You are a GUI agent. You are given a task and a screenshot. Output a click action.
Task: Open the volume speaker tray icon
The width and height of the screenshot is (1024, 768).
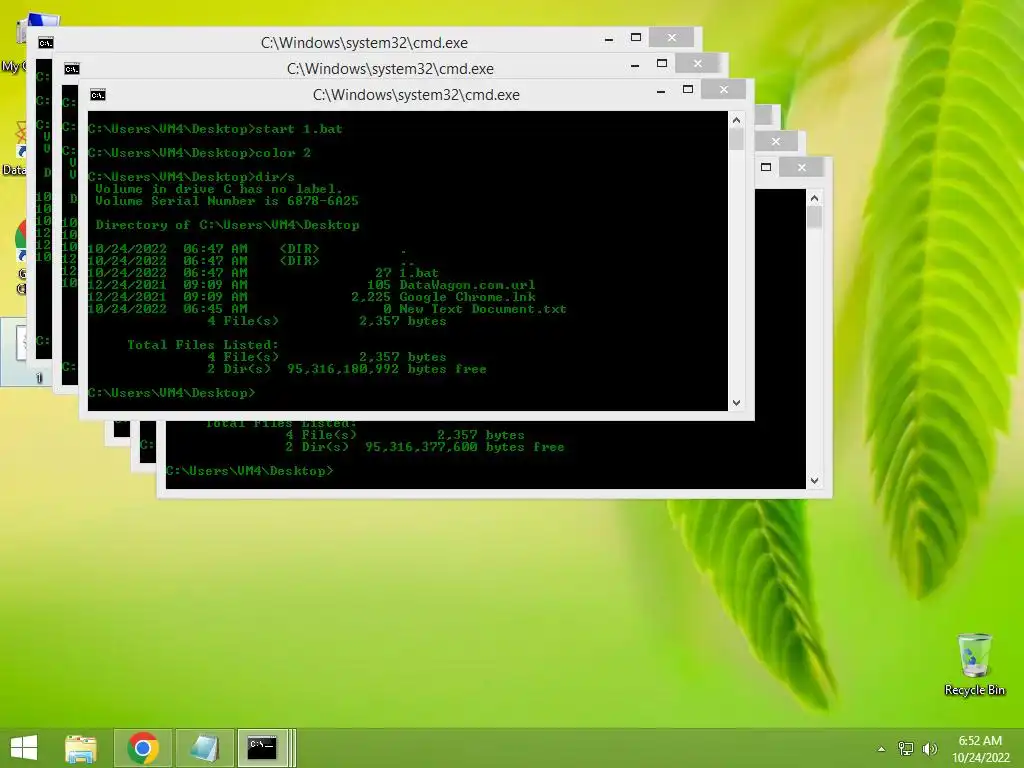(929, 749)
